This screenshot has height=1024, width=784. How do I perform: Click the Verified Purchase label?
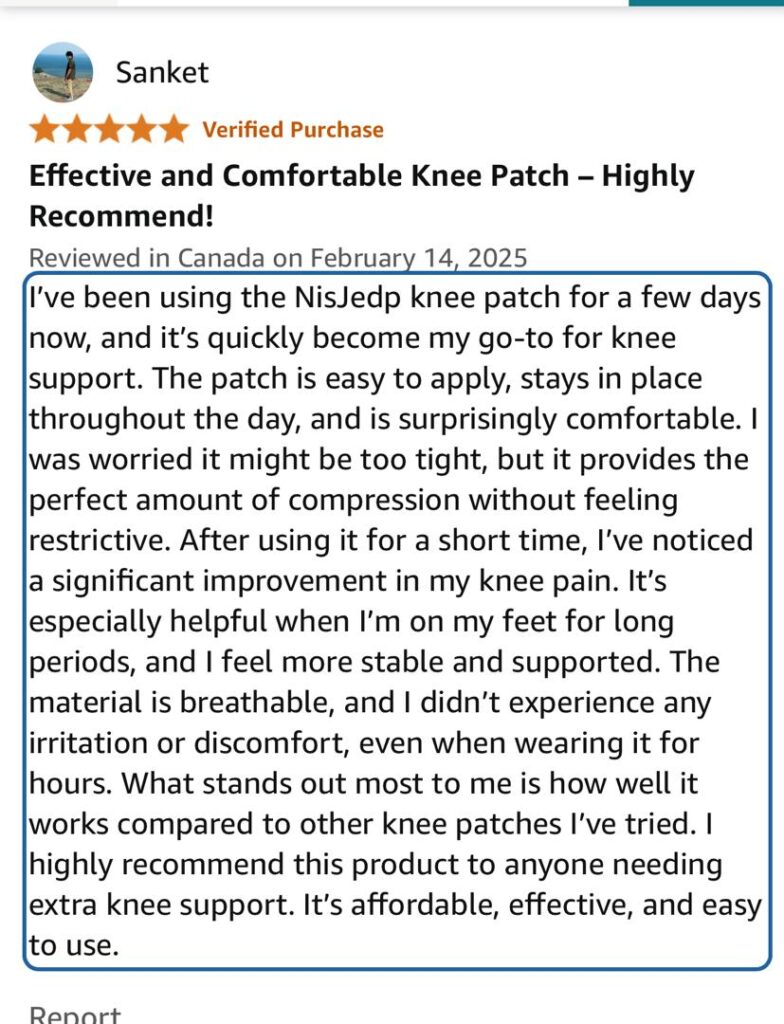tap(292, 130)
